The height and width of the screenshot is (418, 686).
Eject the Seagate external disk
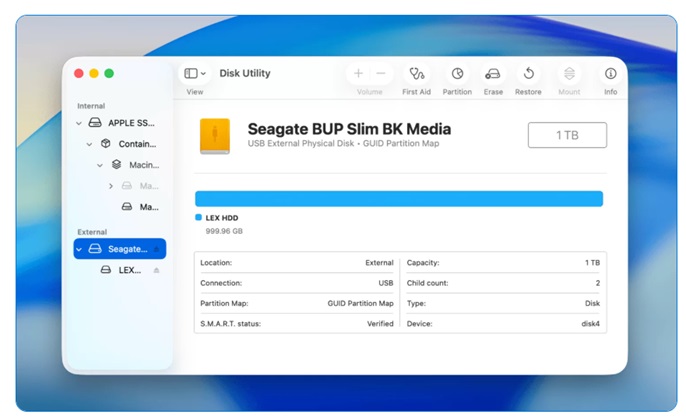(x=157, y=249)
